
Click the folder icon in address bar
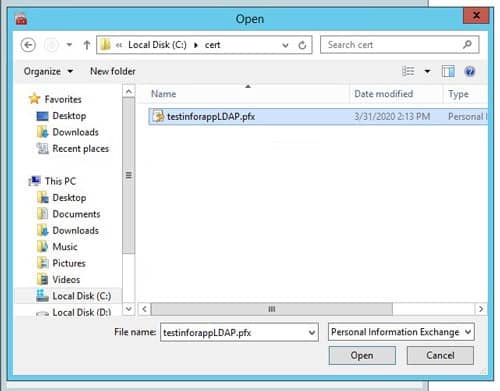(x=105, y=45)
